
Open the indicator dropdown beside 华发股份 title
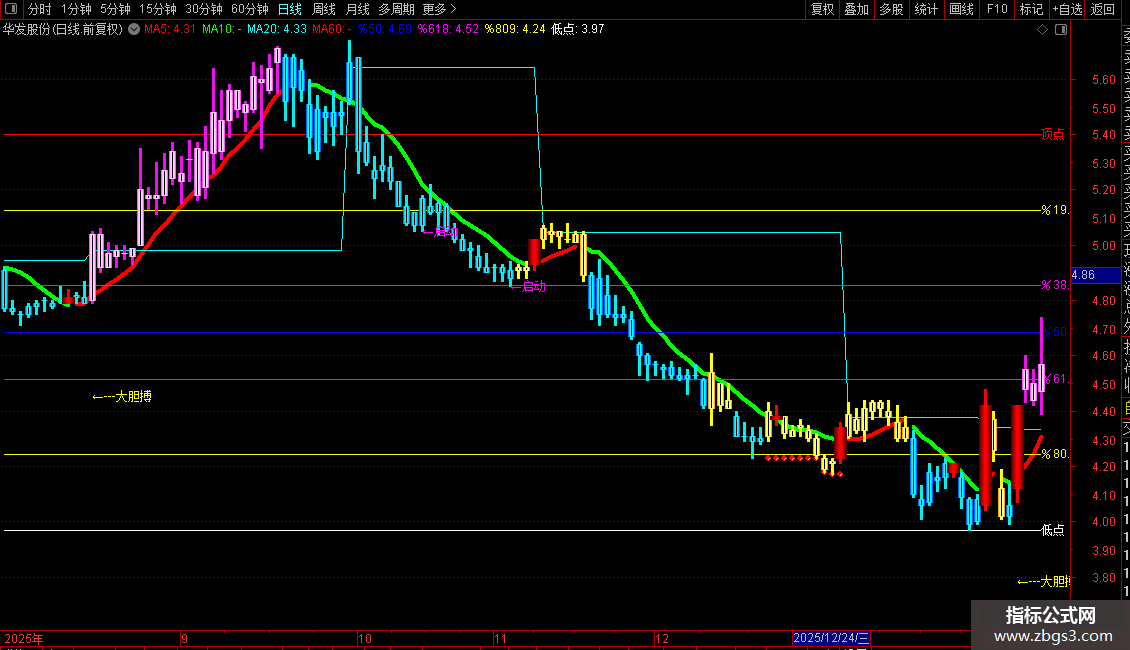point(134,29)
